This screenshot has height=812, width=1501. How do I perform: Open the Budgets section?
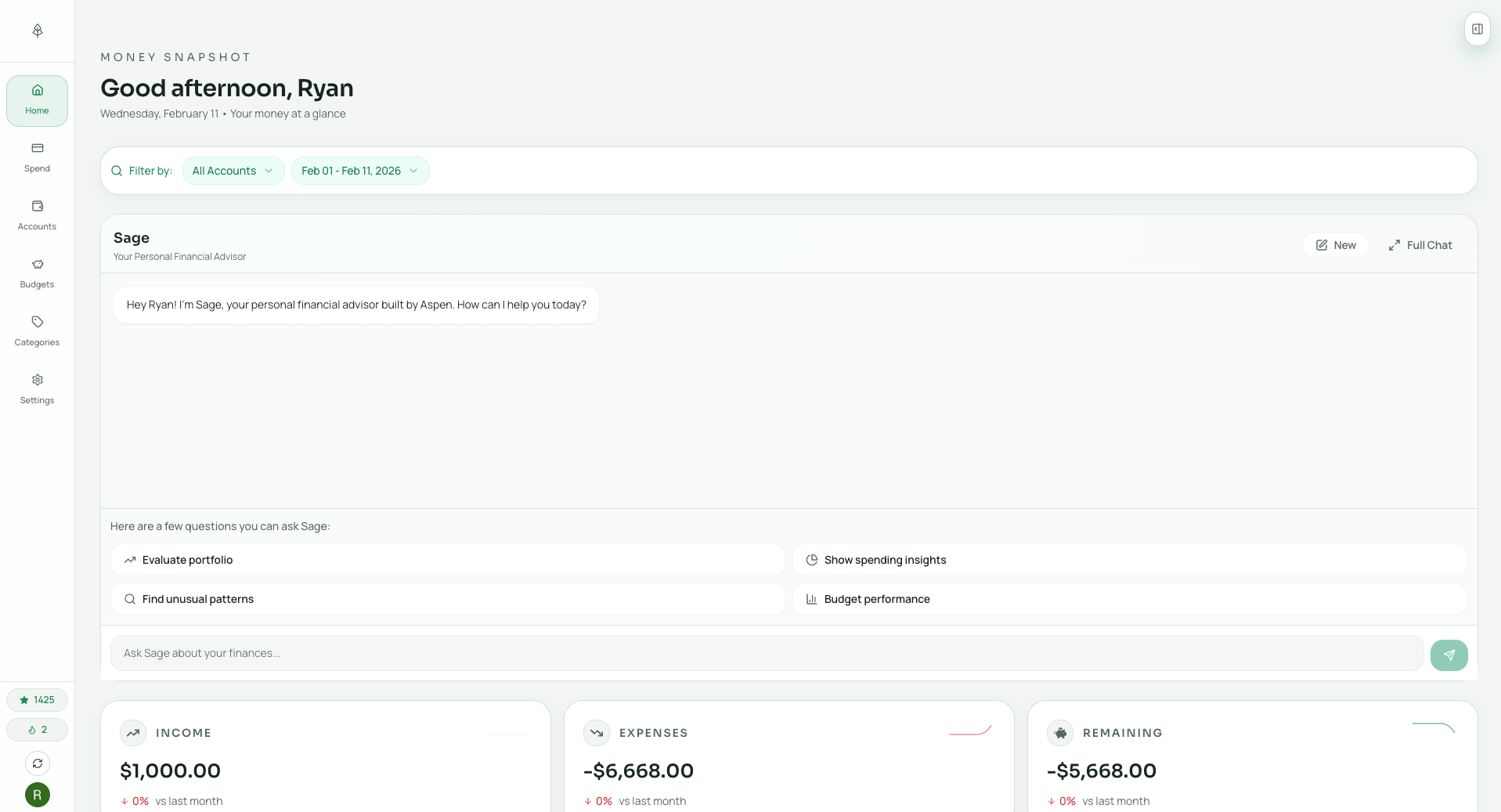coord(37,272)
